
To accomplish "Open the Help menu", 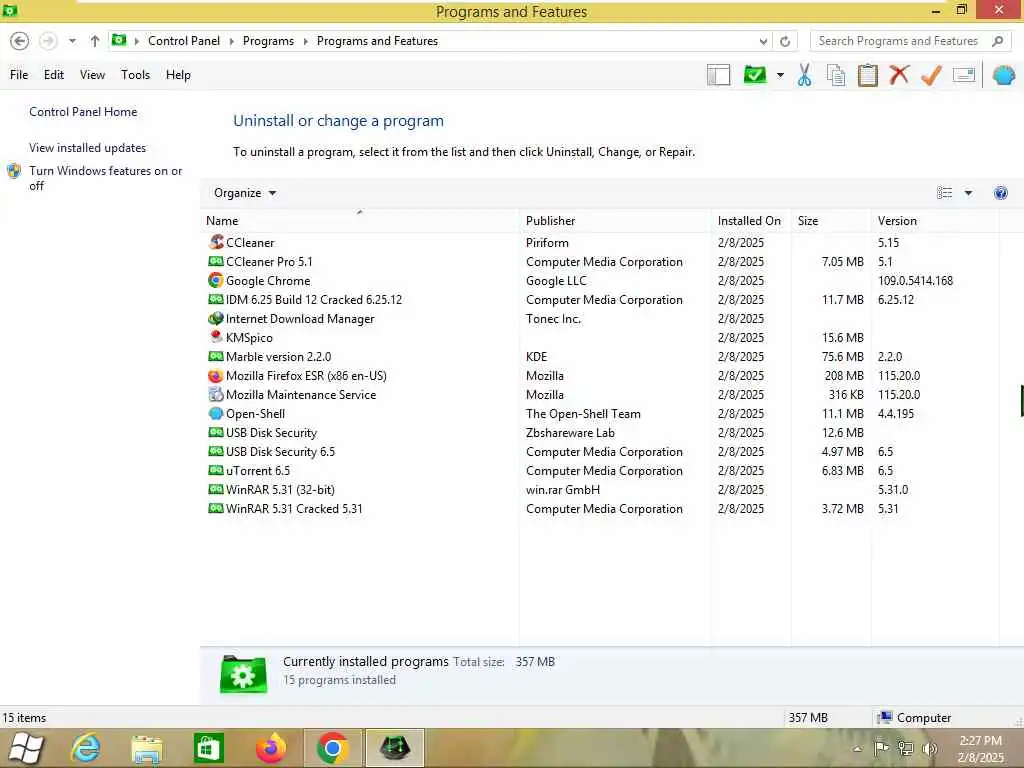I will 178,75.
